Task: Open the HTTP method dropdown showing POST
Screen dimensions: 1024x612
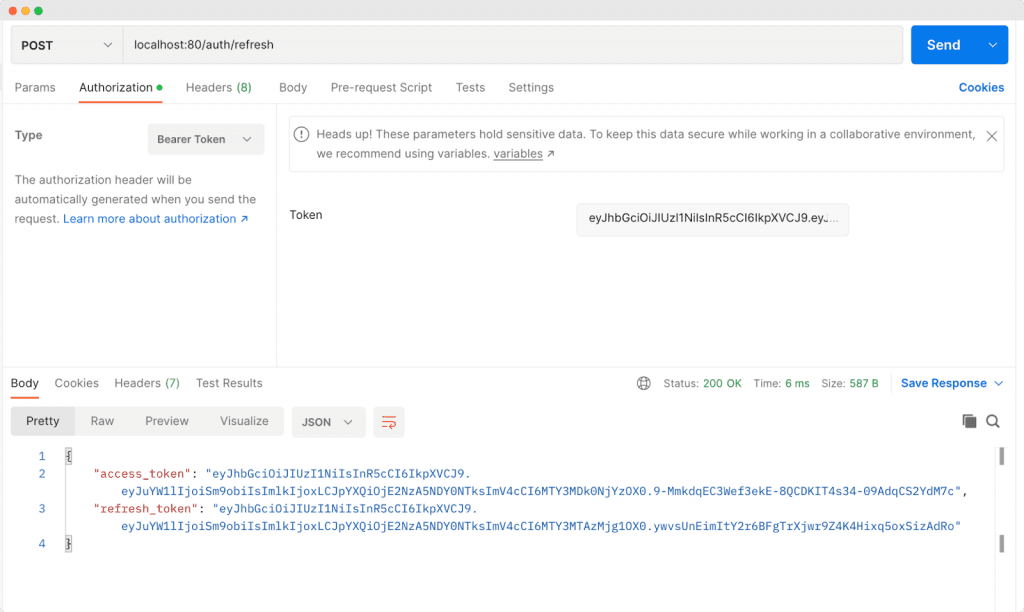Action: 65,44
